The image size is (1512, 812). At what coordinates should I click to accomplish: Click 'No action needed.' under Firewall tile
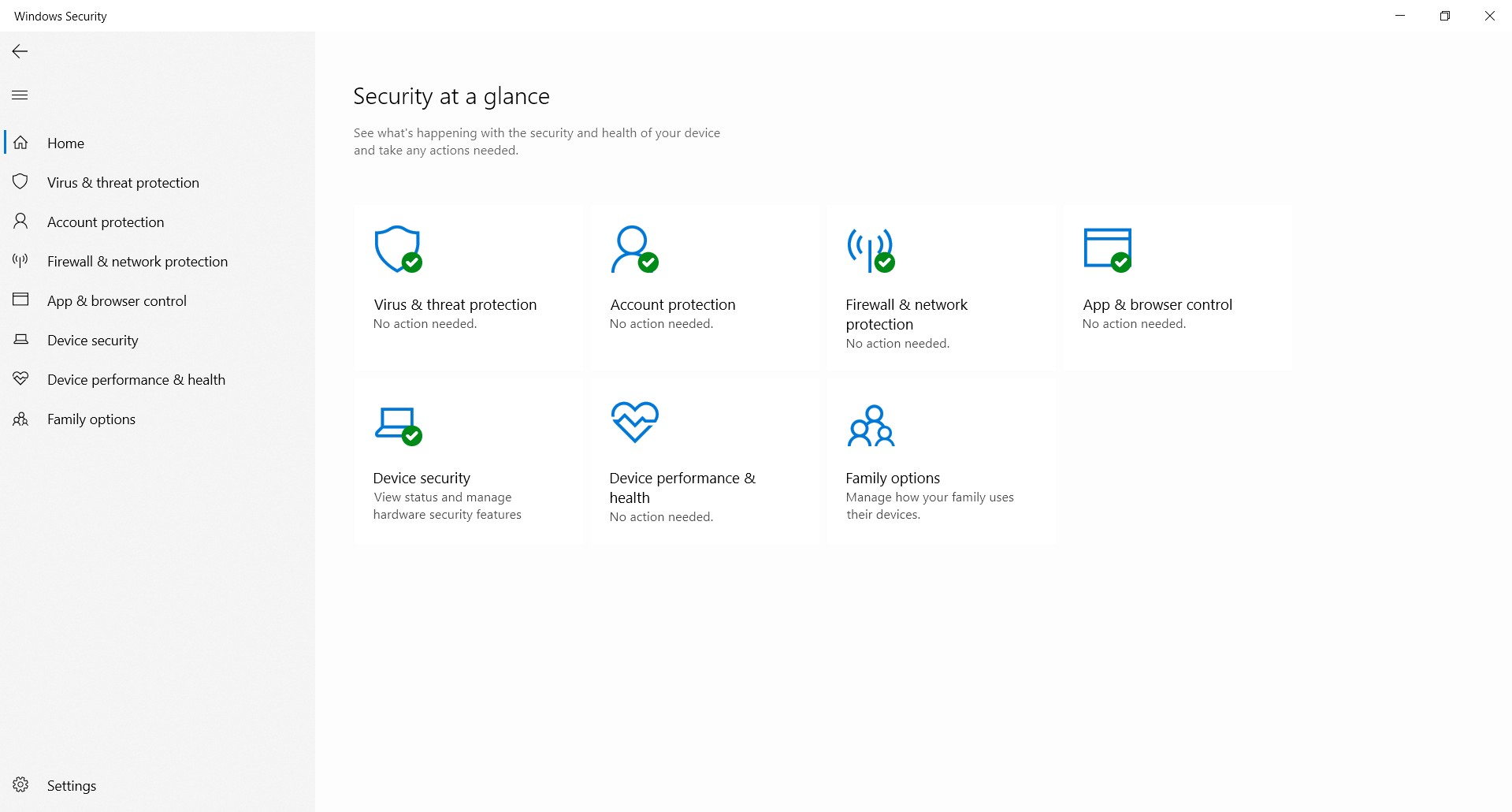click(x=898, y=344)
